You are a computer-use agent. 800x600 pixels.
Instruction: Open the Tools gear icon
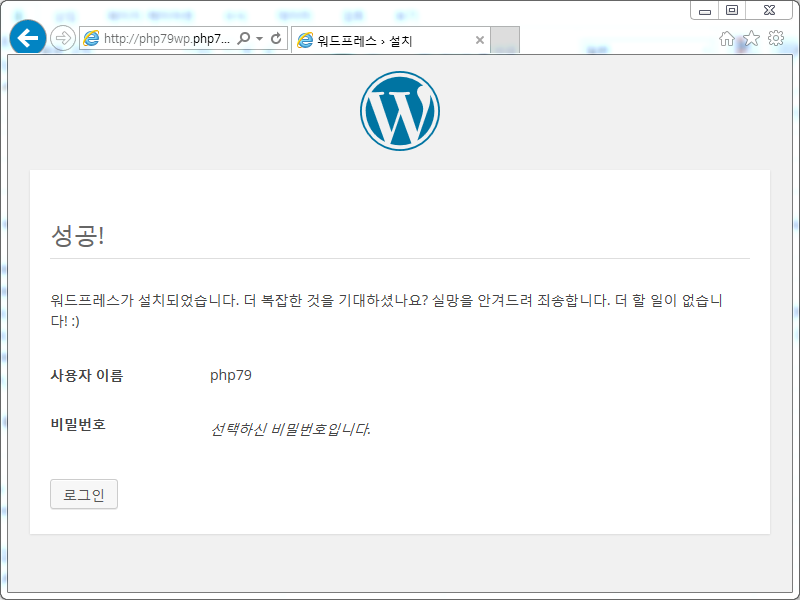[776, 38]
